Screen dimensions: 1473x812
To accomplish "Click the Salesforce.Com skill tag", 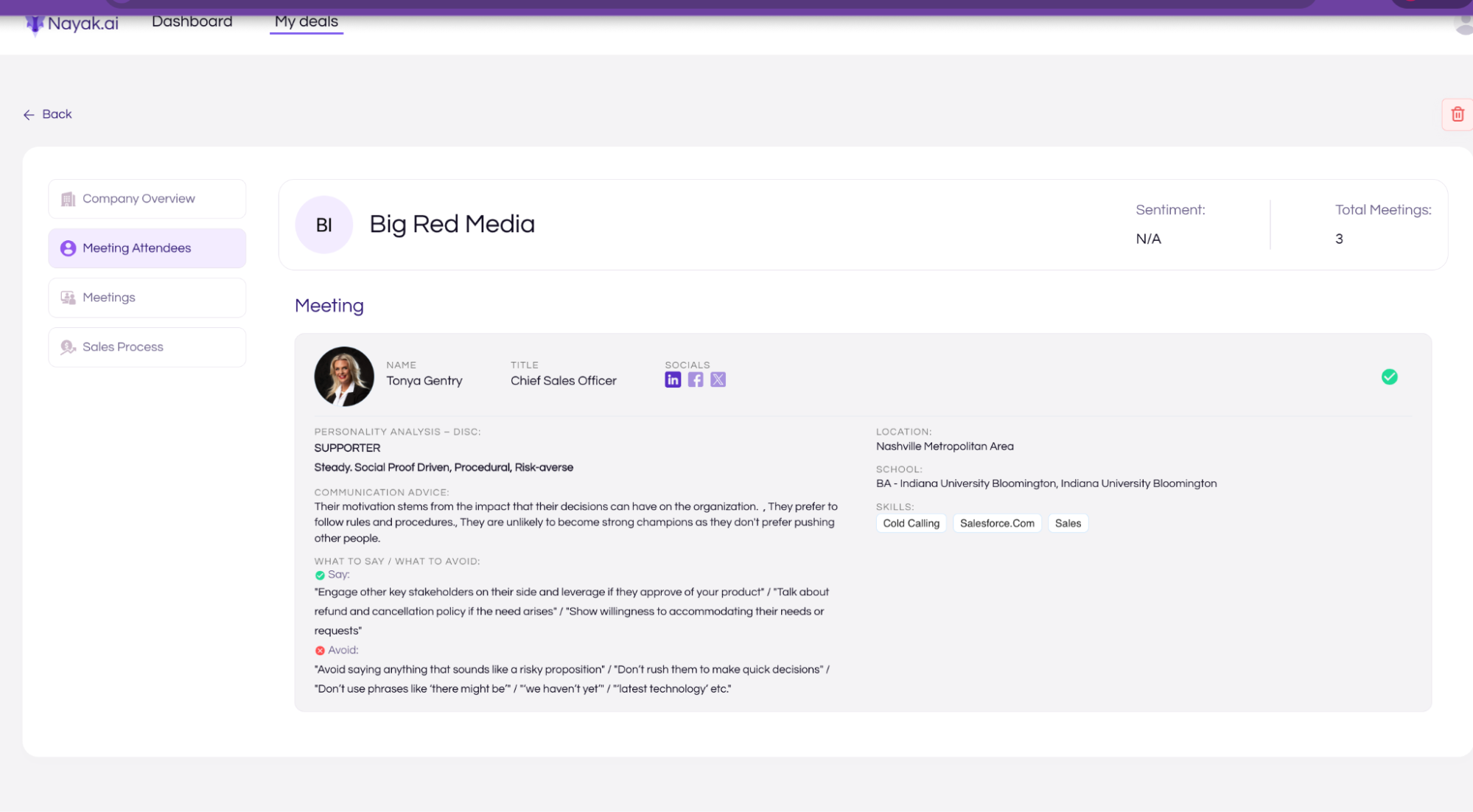I will 996,523.
